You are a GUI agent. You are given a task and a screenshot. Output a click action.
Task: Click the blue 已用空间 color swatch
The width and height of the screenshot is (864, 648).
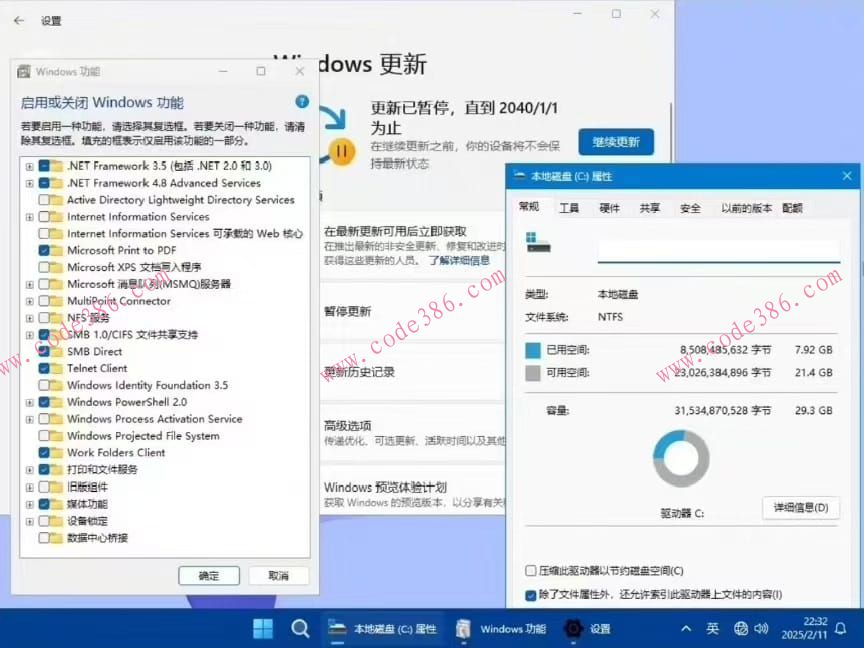click(533, 350)
